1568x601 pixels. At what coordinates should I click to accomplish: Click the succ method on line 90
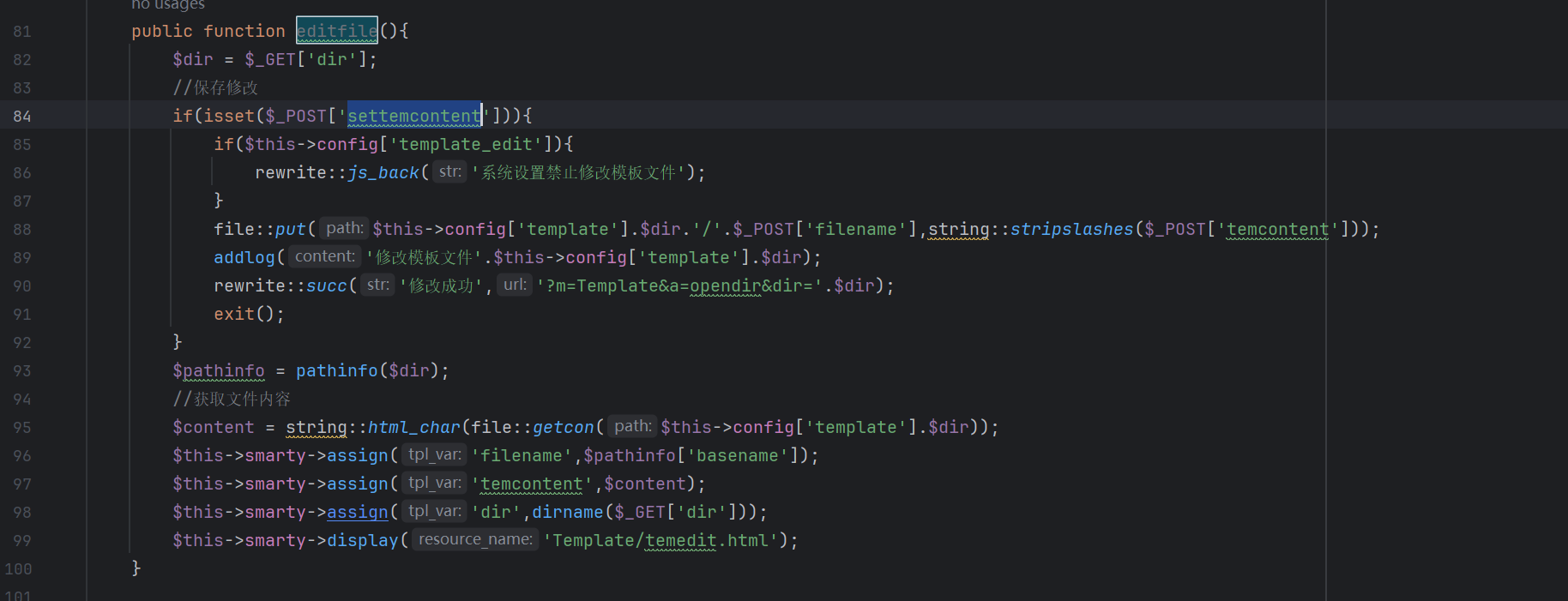pos(326,285)
